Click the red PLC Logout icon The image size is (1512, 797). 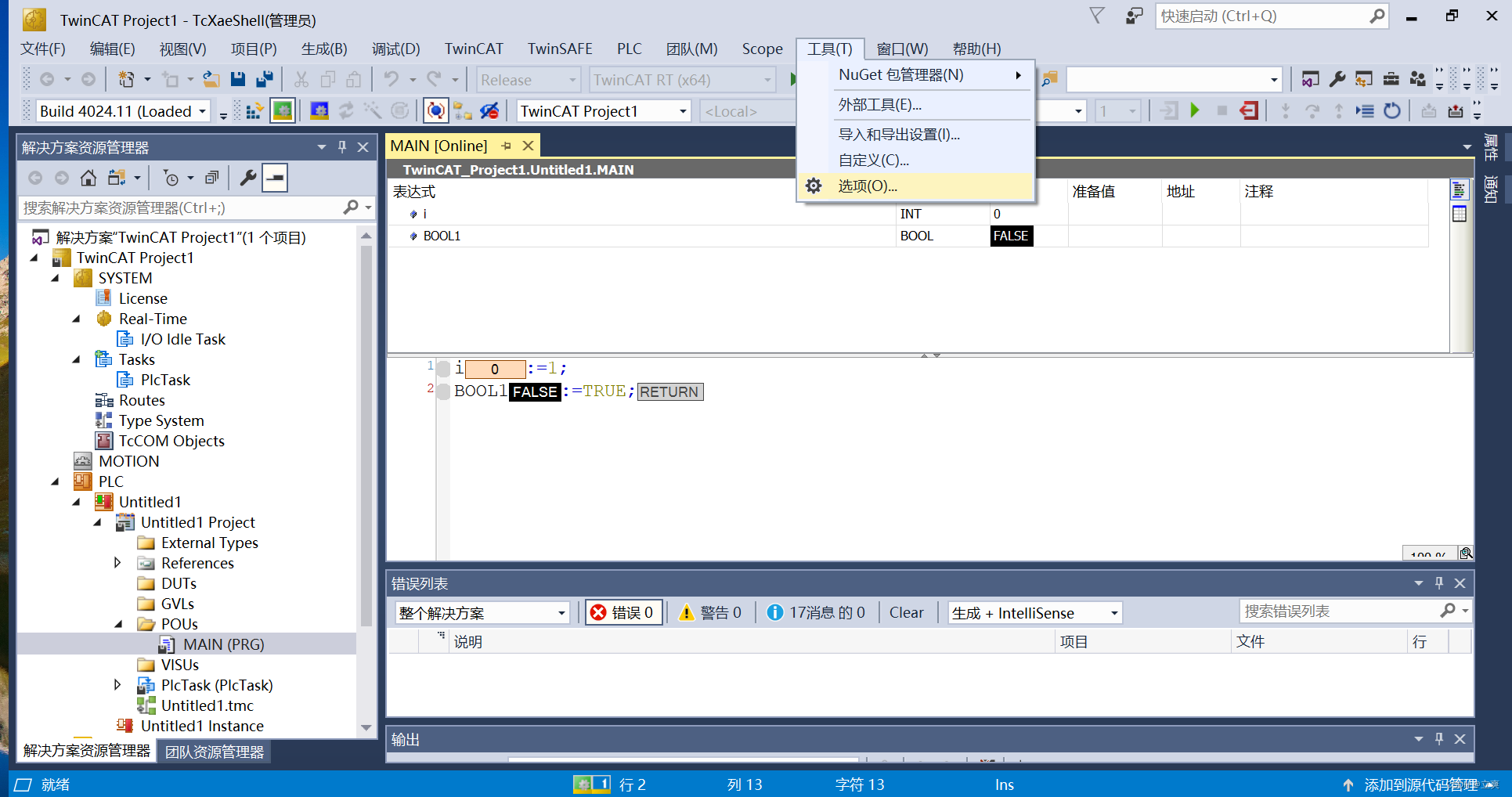tap(1249, 110)
